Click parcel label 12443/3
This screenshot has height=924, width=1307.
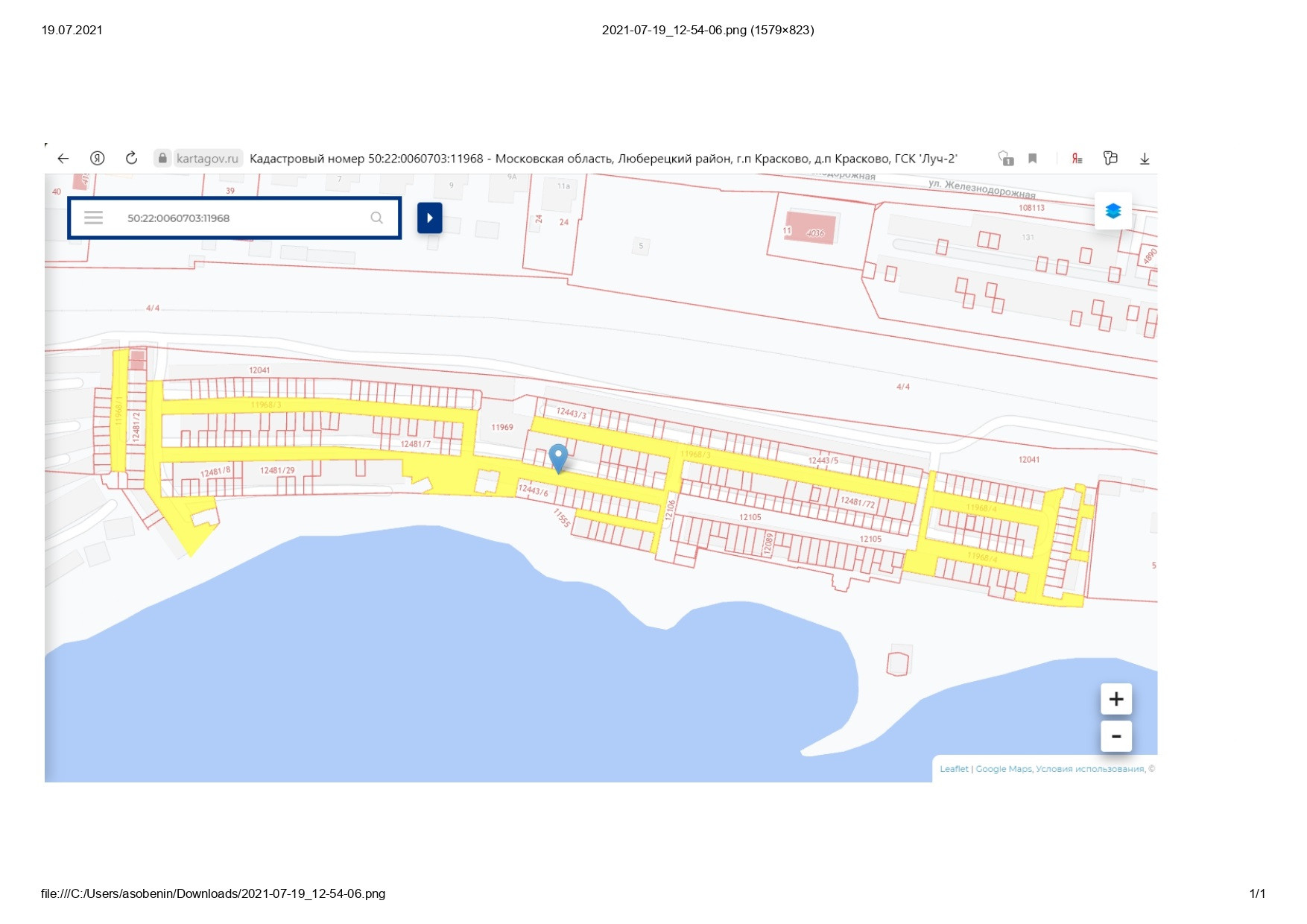(x=572, y=412)
